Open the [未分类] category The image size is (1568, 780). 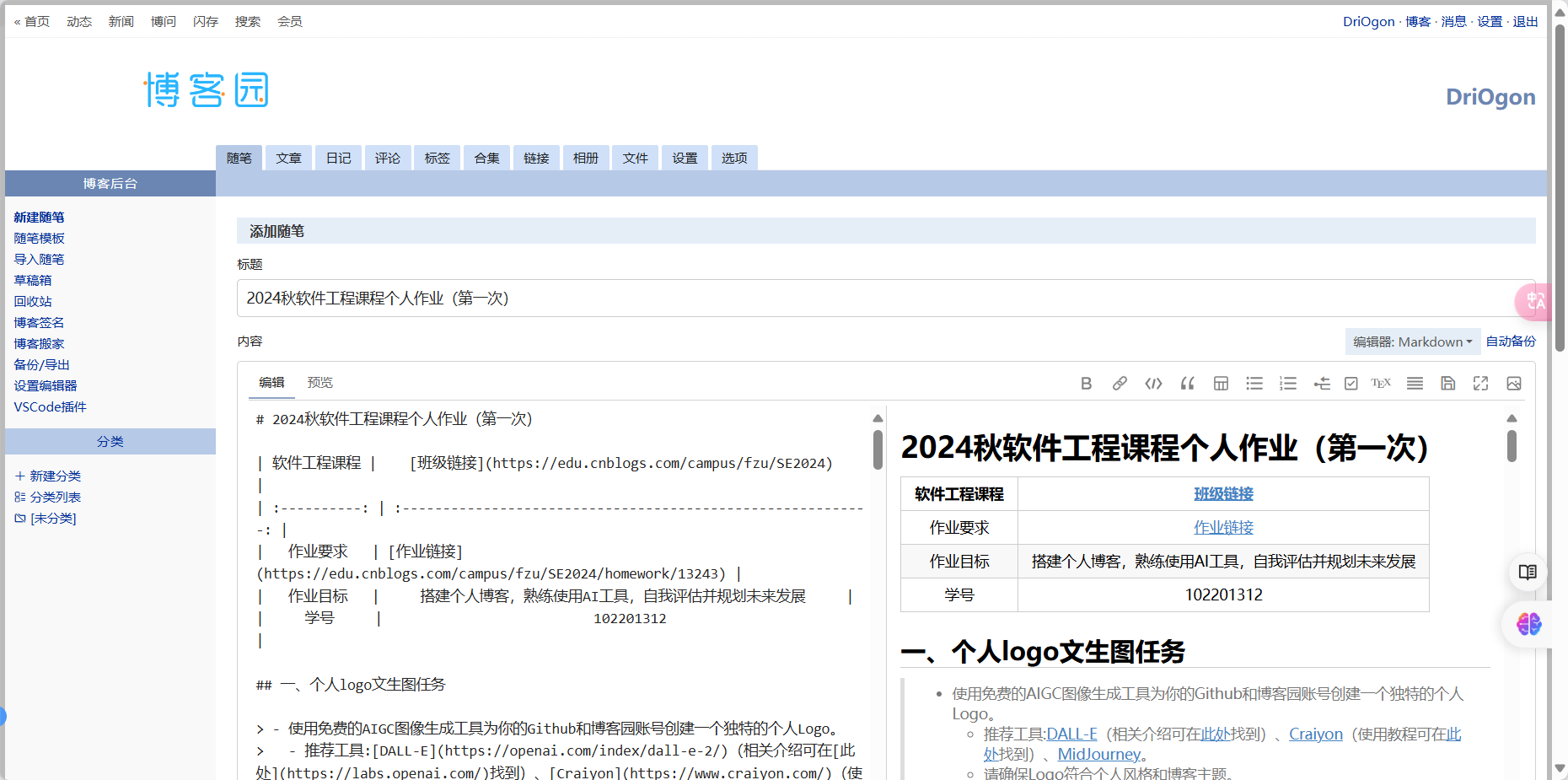pos(46,519)
